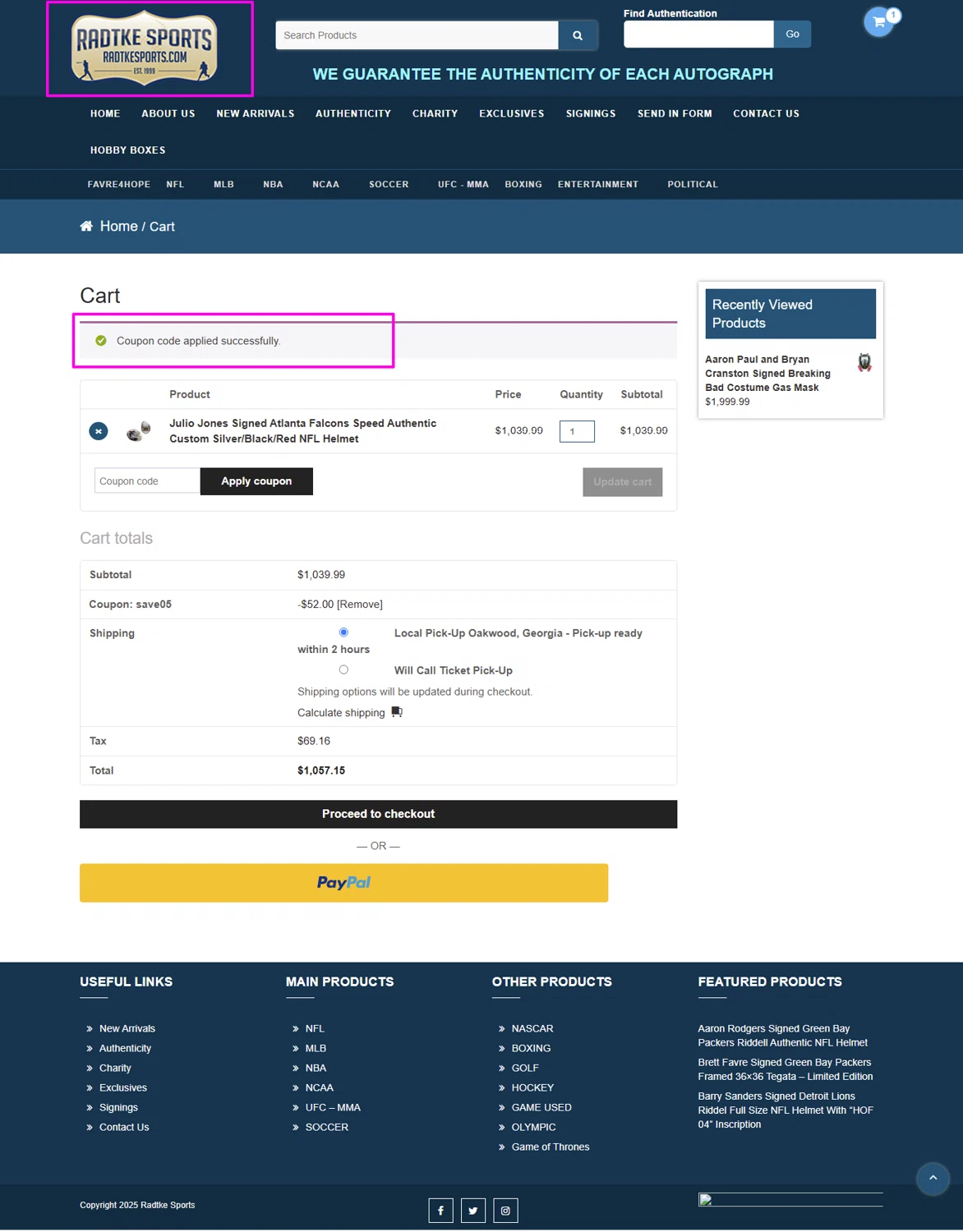Focus the Search Products field
Screen dimensions: 963x1232
coord(417,35)
